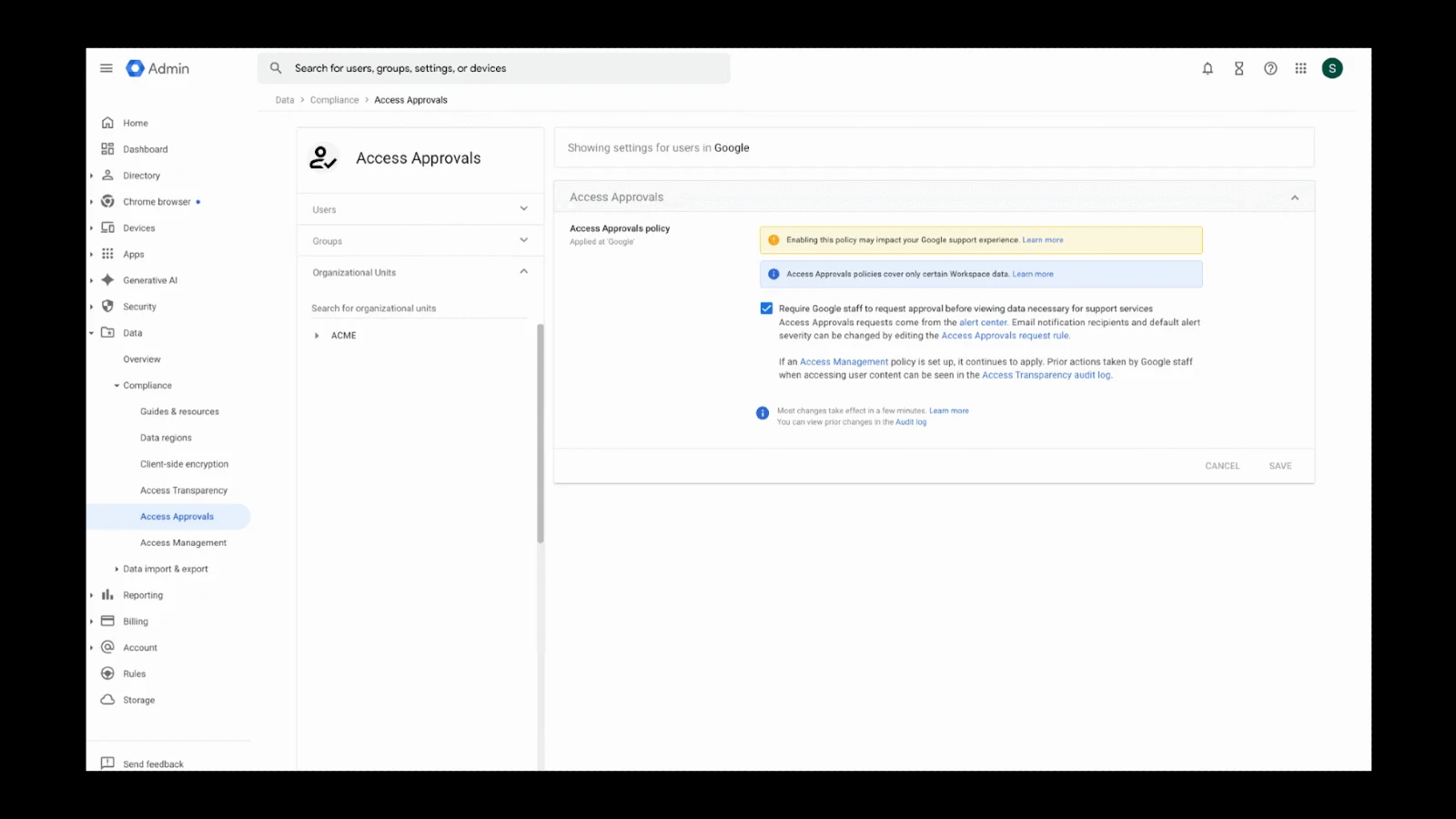Expand the Groups section
The image size is (1456, 819).
click(523, 240)
